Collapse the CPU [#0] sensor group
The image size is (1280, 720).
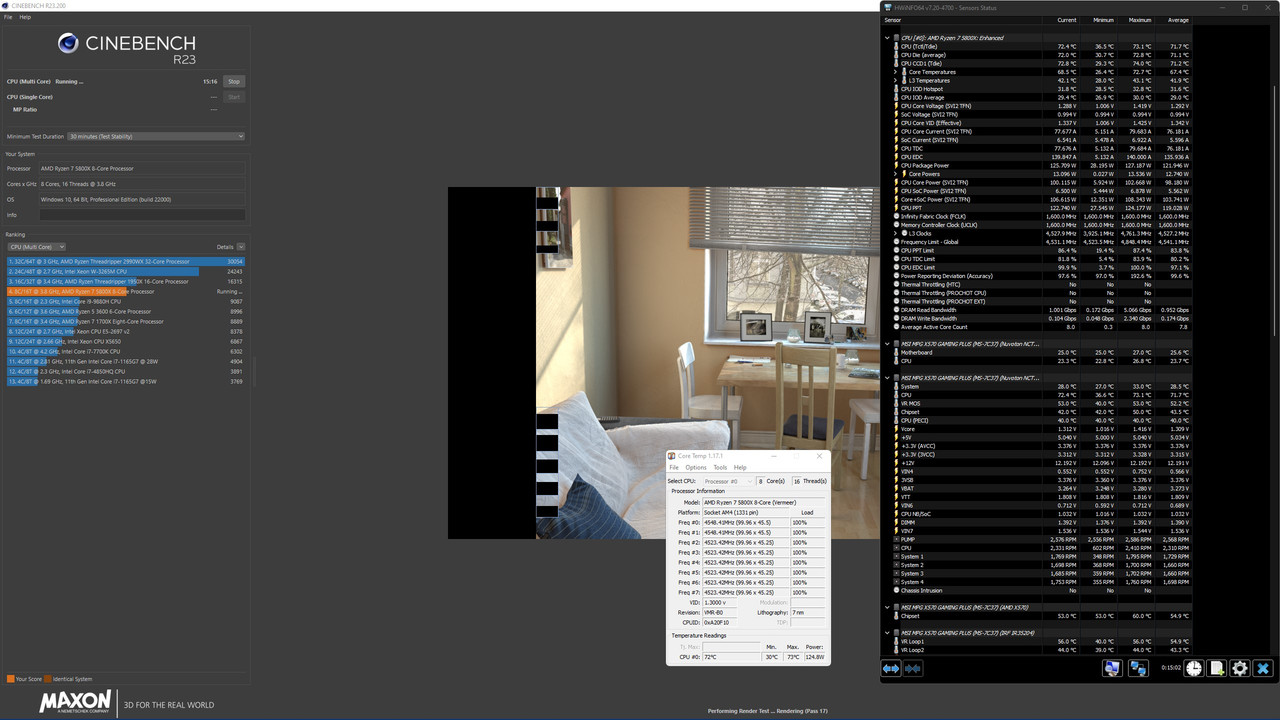[x=887, y=38]
